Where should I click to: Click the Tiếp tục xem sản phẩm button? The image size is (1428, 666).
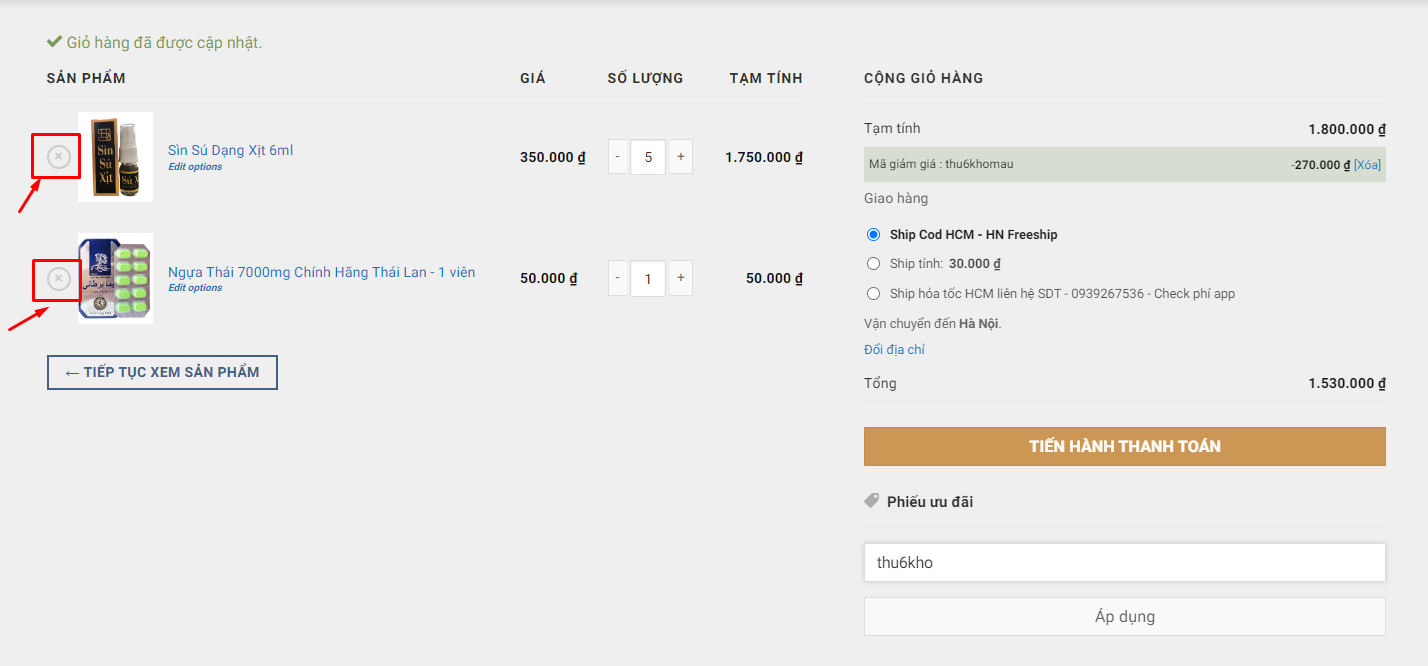click(x=162, y=372)
